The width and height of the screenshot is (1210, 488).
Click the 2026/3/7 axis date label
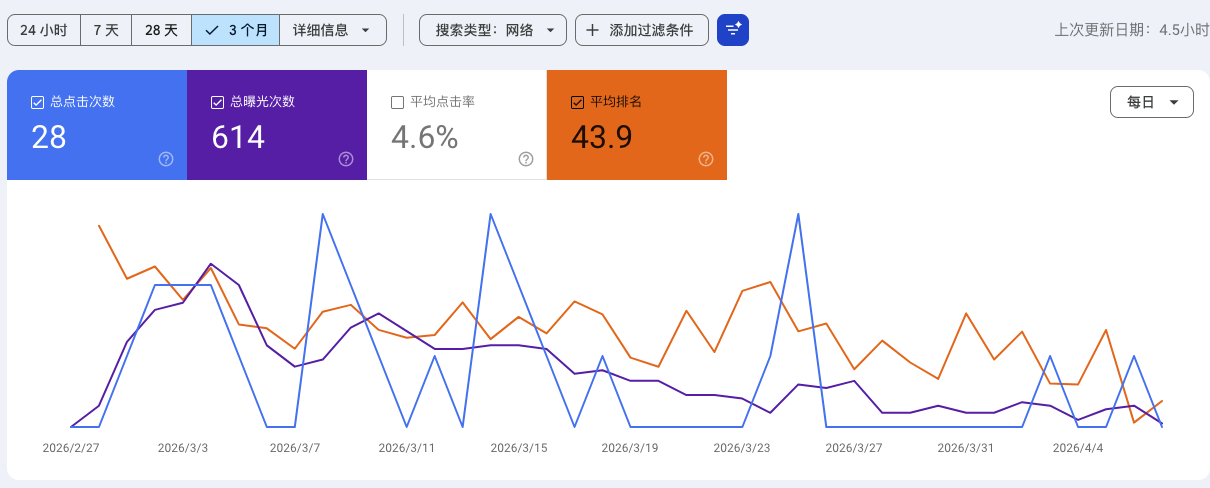tap(295, 448)
